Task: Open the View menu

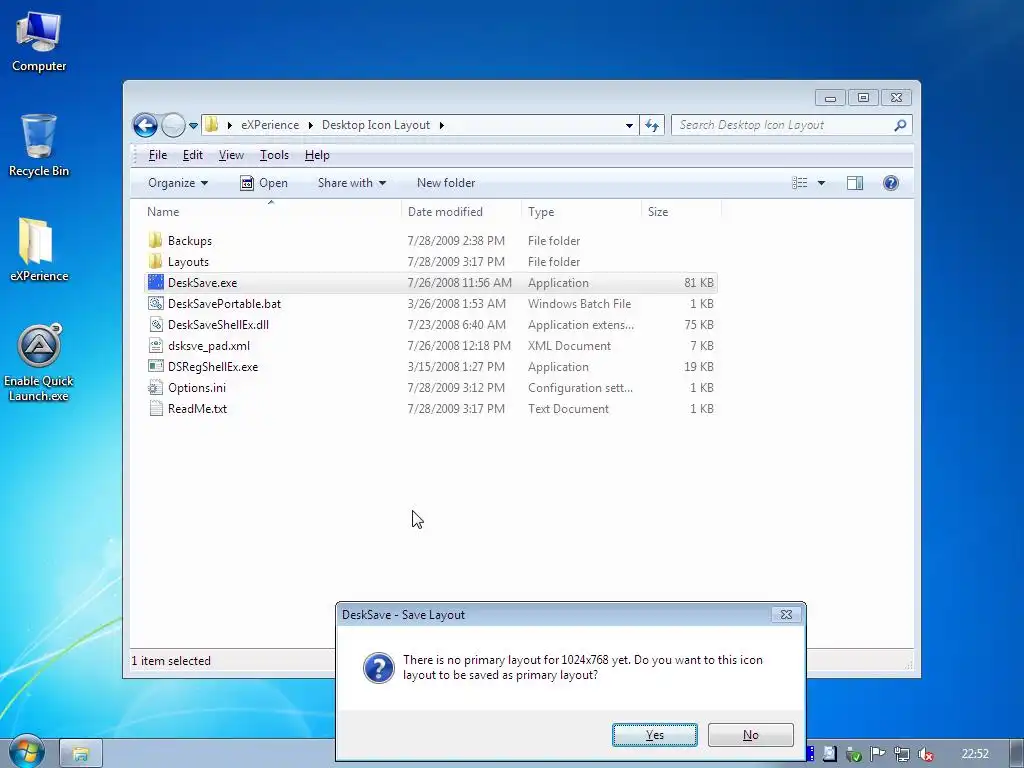Action: pyautogui.click(x=231, y=155)
